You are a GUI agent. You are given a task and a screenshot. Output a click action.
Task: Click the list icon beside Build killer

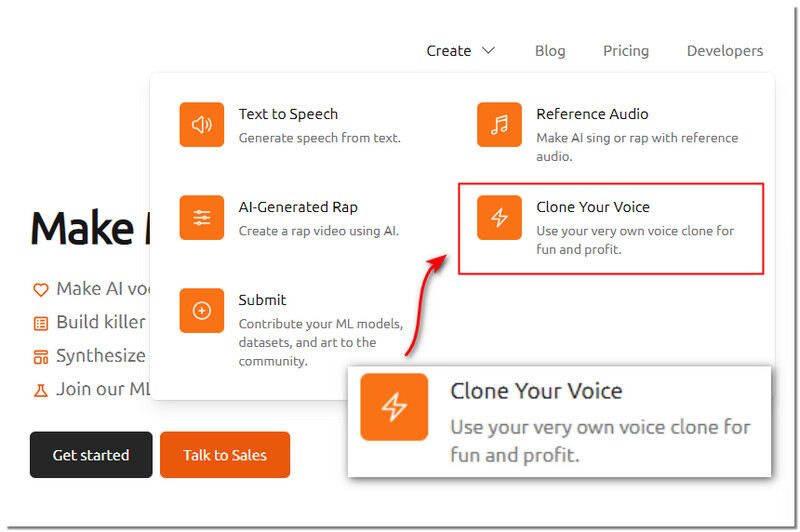click(41, 323)
